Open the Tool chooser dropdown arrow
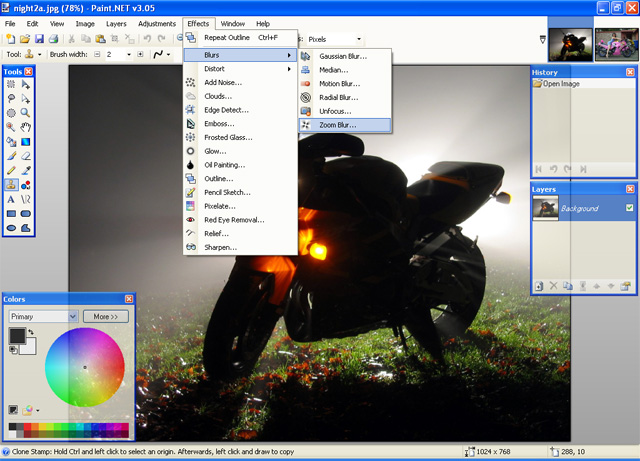This screenshot has height=461, width=640. tap(40, 54)
